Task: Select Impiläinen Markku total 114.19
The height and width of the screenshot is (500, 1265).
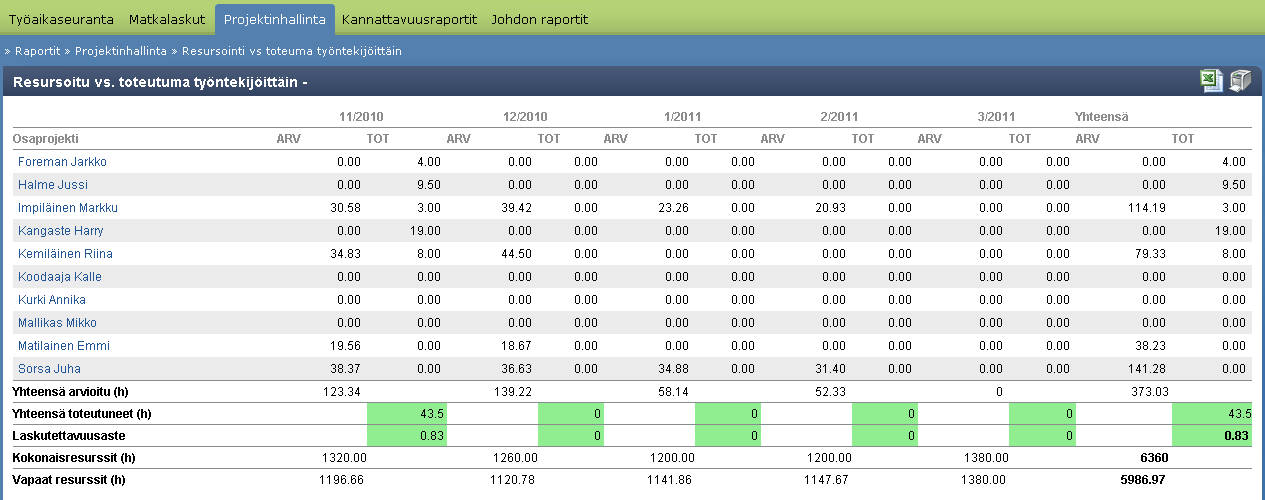Action: point(1147,208)
